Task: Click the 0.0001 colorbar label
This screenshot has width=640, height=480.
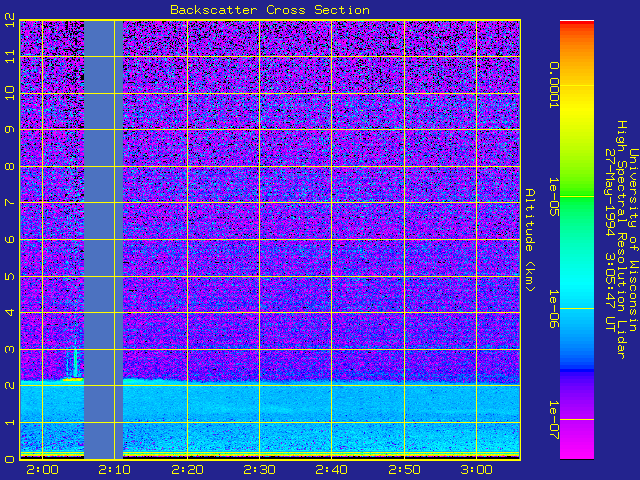Action: 553,85
